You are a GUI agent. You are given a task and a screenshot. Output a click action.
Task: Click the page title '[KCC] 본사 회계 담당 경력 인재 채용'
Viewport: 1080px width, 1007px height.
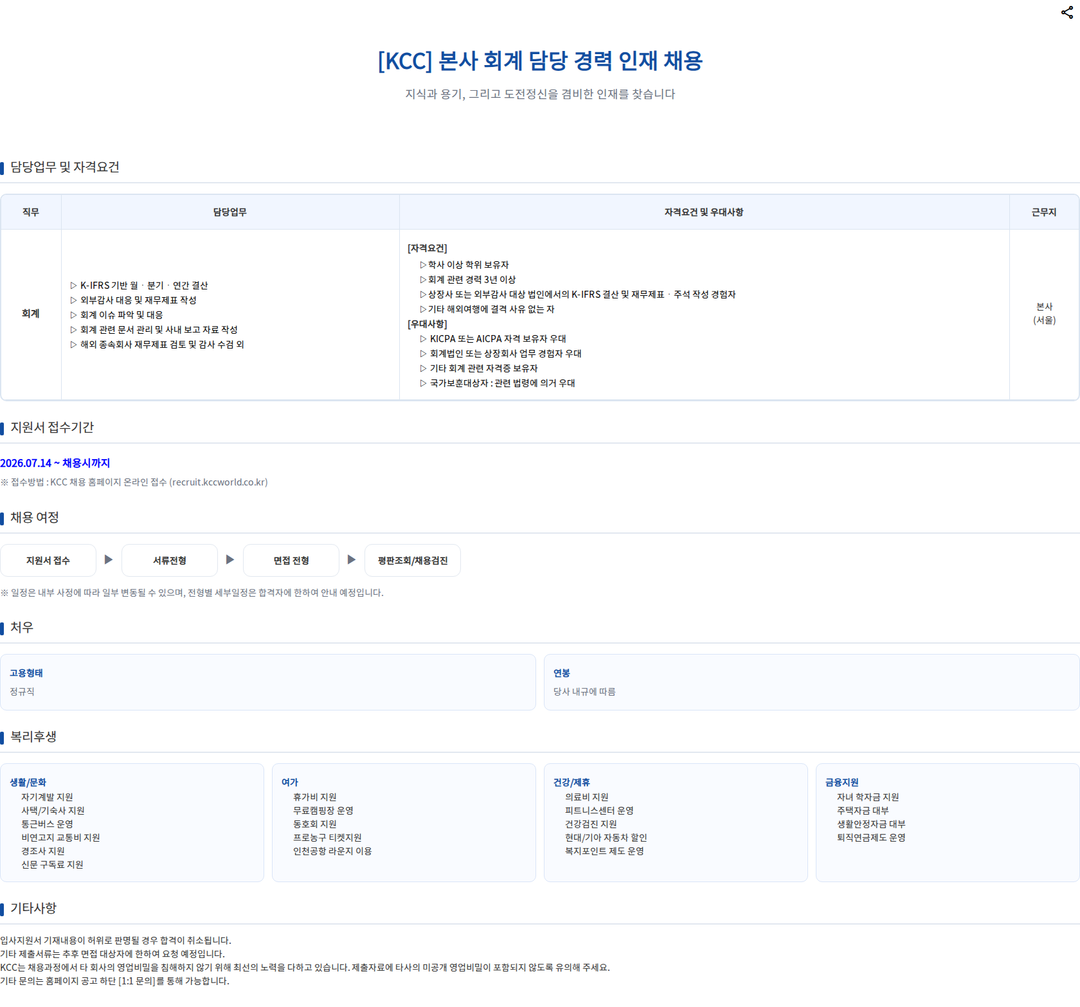coord(540,61)
